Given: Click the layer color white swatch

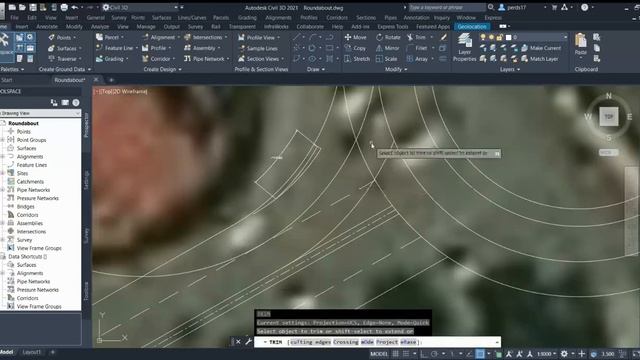Looking at the screenshot, I should (509, 37).
